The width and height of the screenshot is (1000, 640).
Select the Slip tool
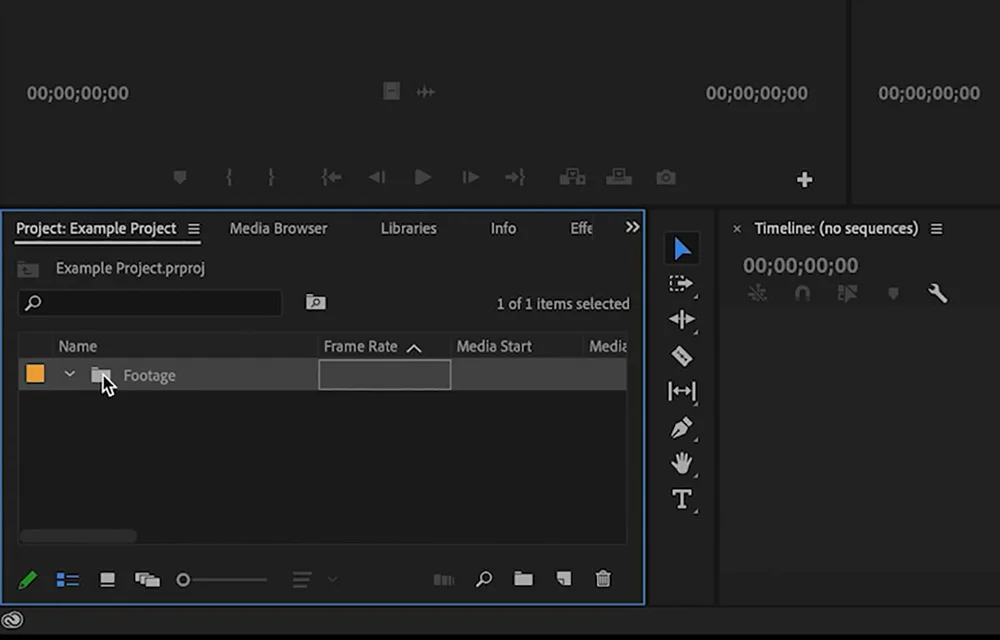(682, 391)
